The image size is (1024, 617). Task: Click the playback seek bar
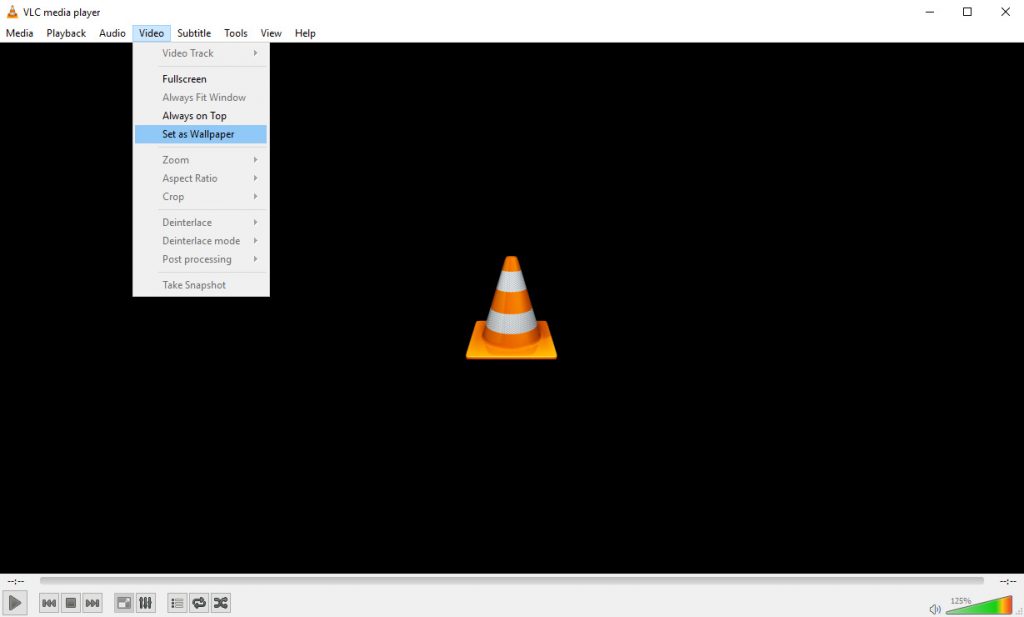tap(511, 580)
